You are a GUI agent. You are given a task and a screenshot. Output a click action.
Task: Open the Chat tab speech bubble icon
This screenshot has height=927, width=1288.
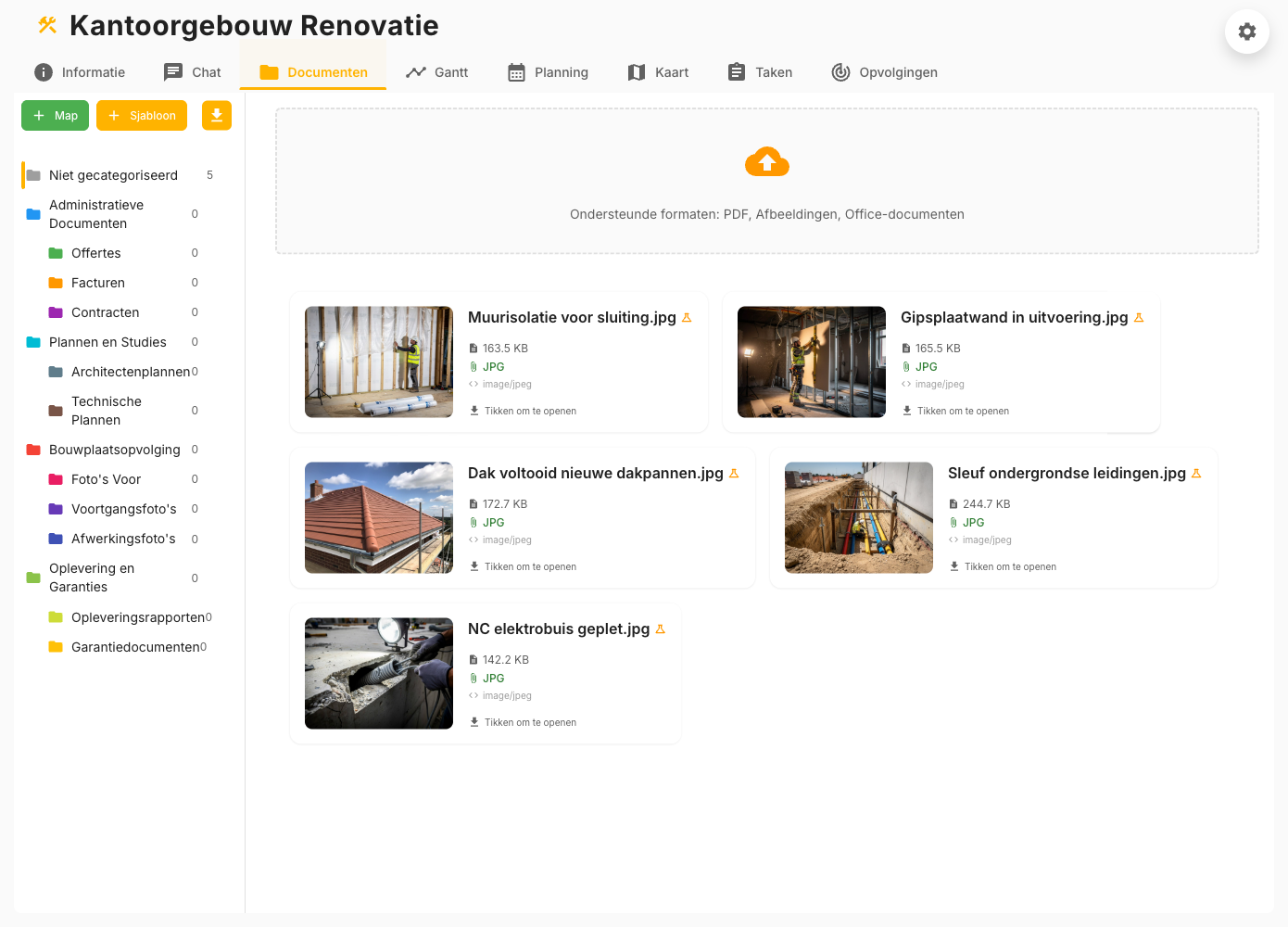(x=170, y=71)
